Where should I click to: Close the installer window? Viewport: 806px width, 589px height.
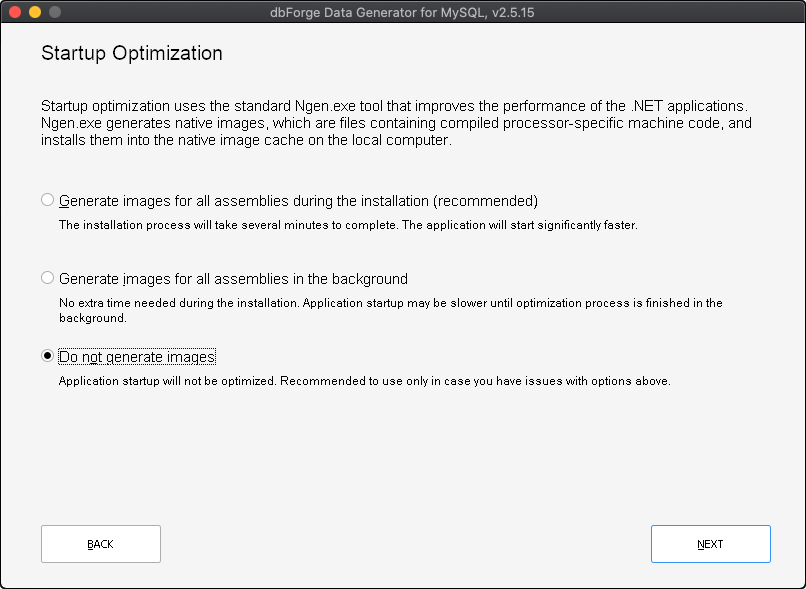(x=14, y=12)
